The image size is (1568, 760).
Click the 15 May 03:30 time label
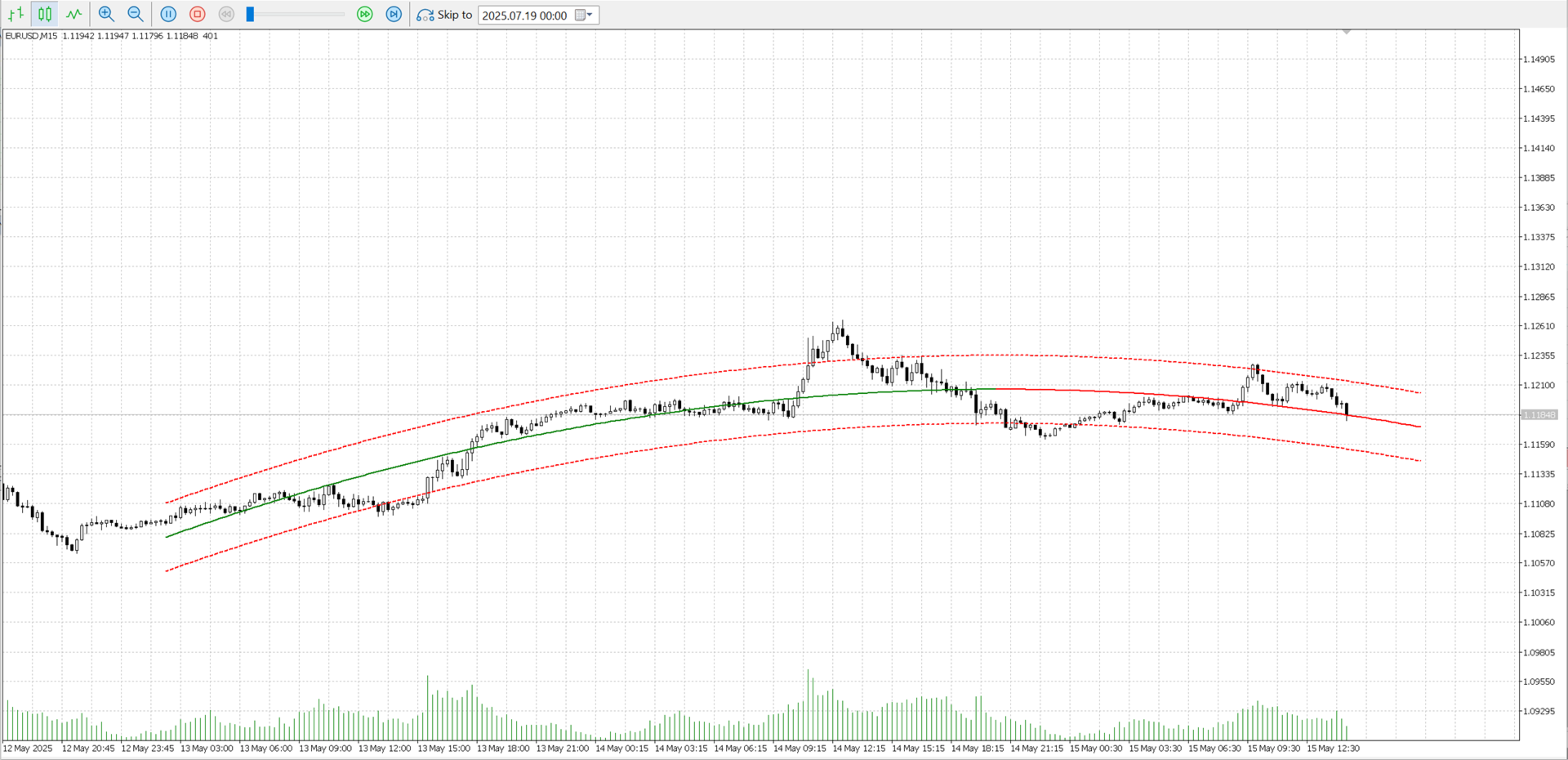tap(1155, 749)
